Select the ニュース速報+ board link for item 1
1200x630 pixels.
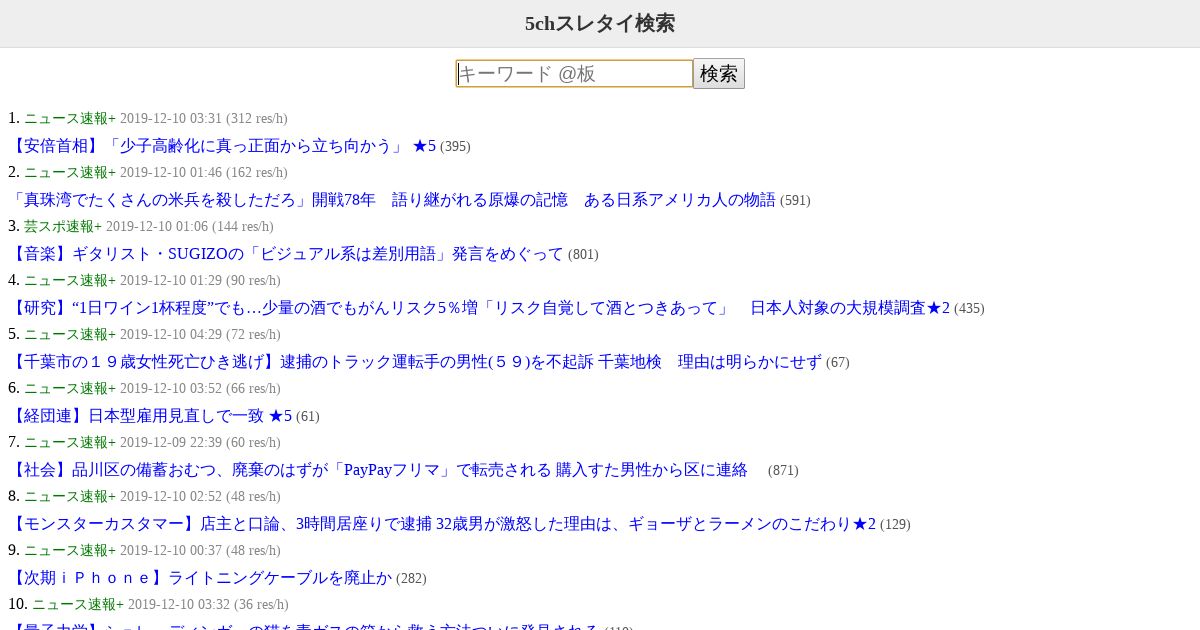70,118
